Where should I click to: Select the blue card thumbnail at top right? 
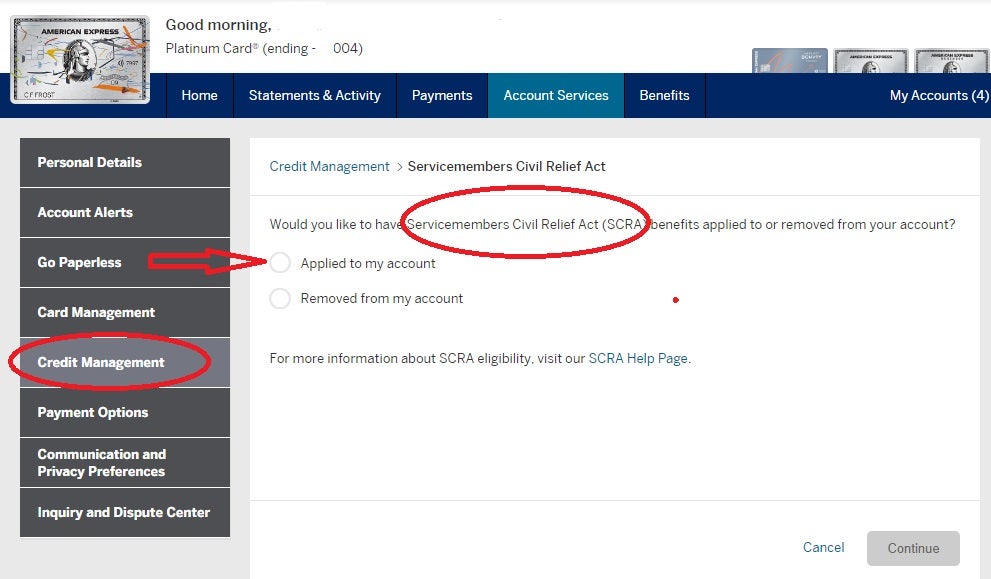click(789, 61)
